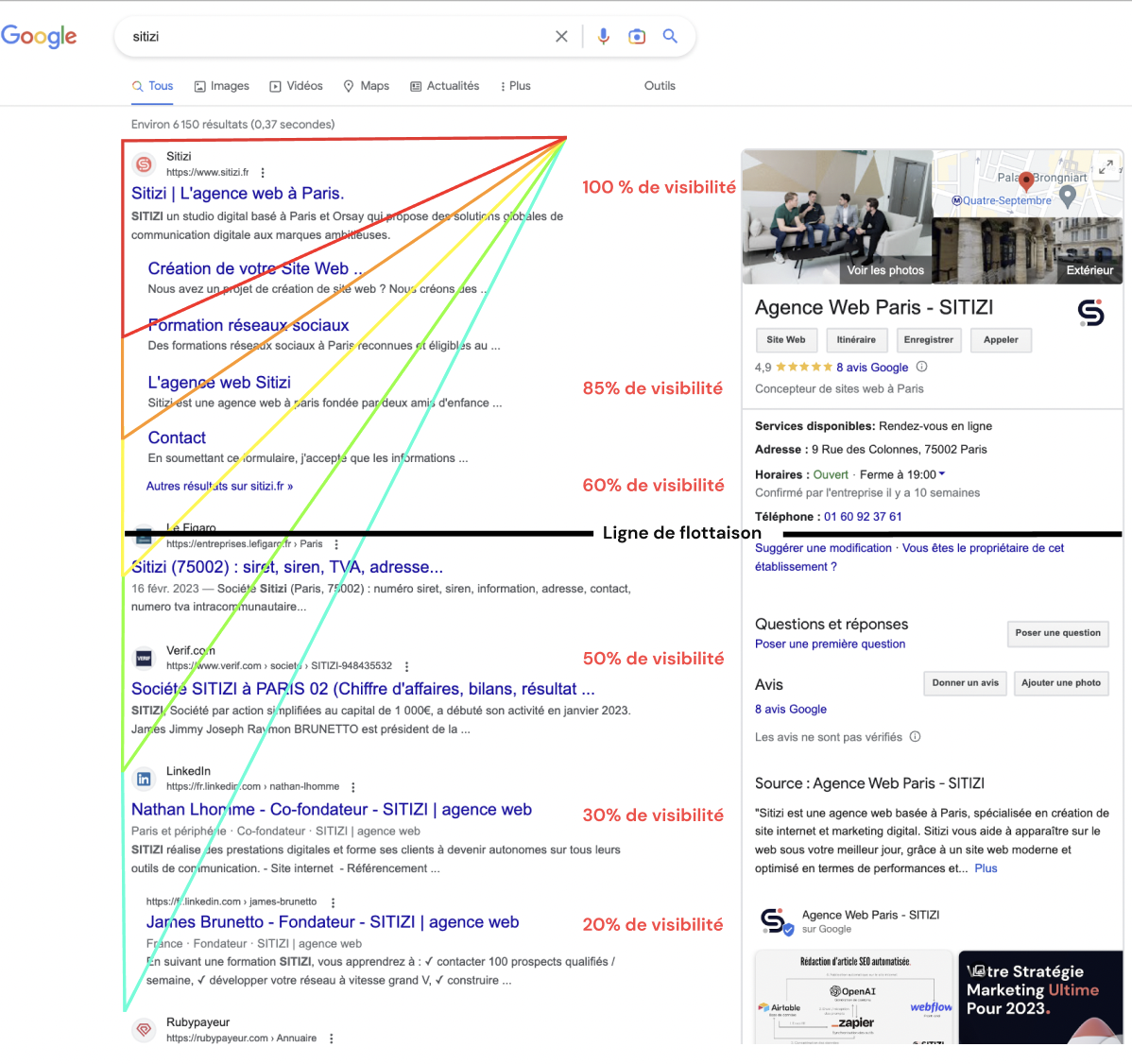Open 'Voir les photos' team photo
Image resolution: width=1132 pixels, height=1064 pixels.
[x=837, y=216]
